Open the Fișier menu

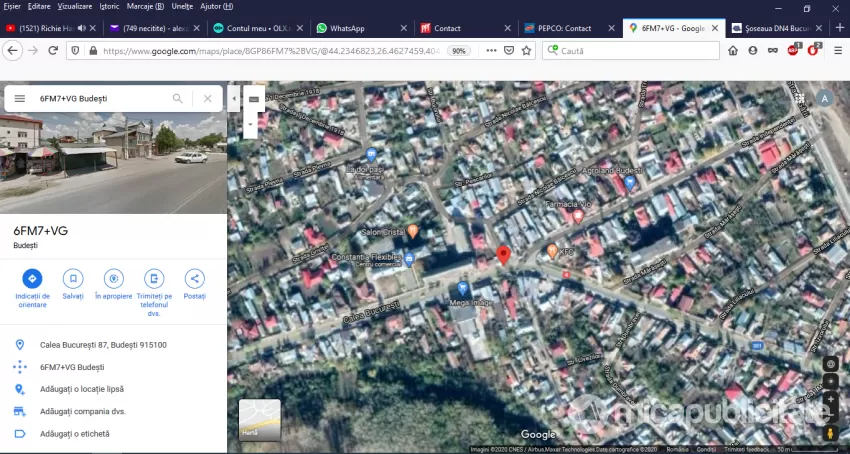12,7
